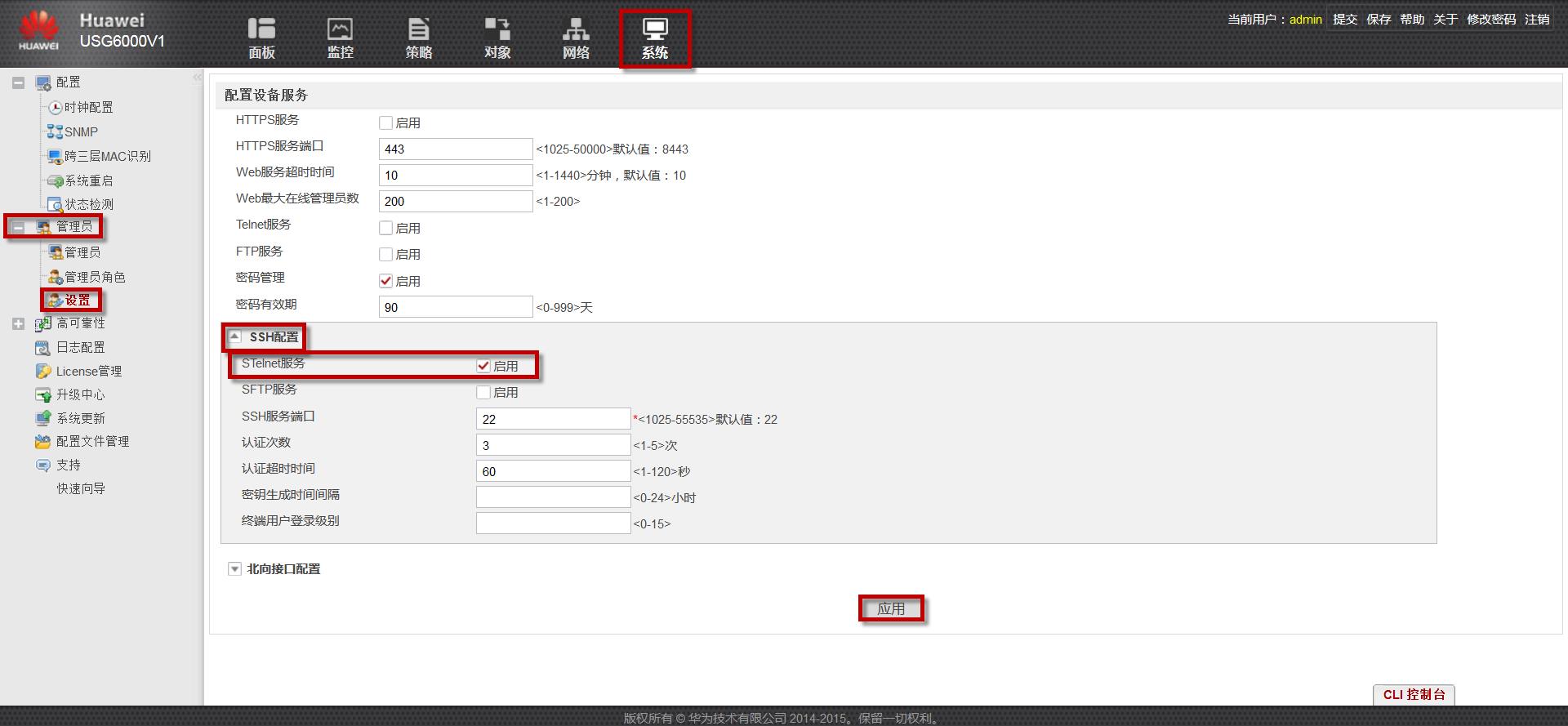
Task: Click the 终端用户登录级别 input field
Action: 553,523
